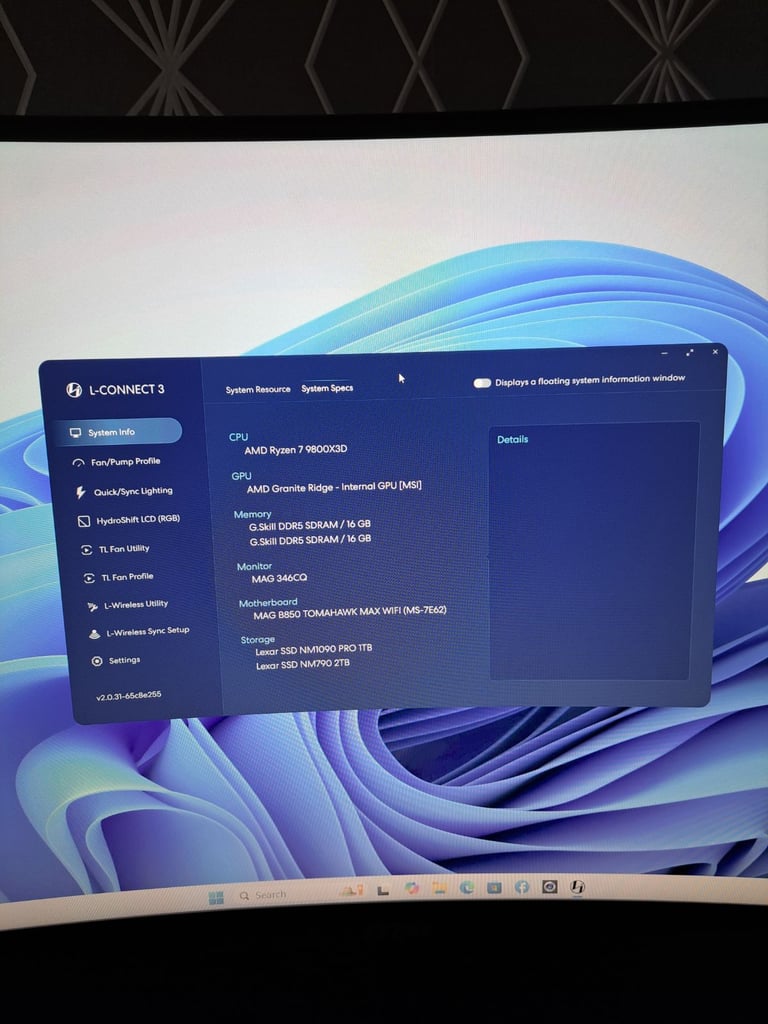Click the TL Fan Utility circular icon
Viewport: 768px width, 1024px height.
pyautogui.click(x=86, y=550)
